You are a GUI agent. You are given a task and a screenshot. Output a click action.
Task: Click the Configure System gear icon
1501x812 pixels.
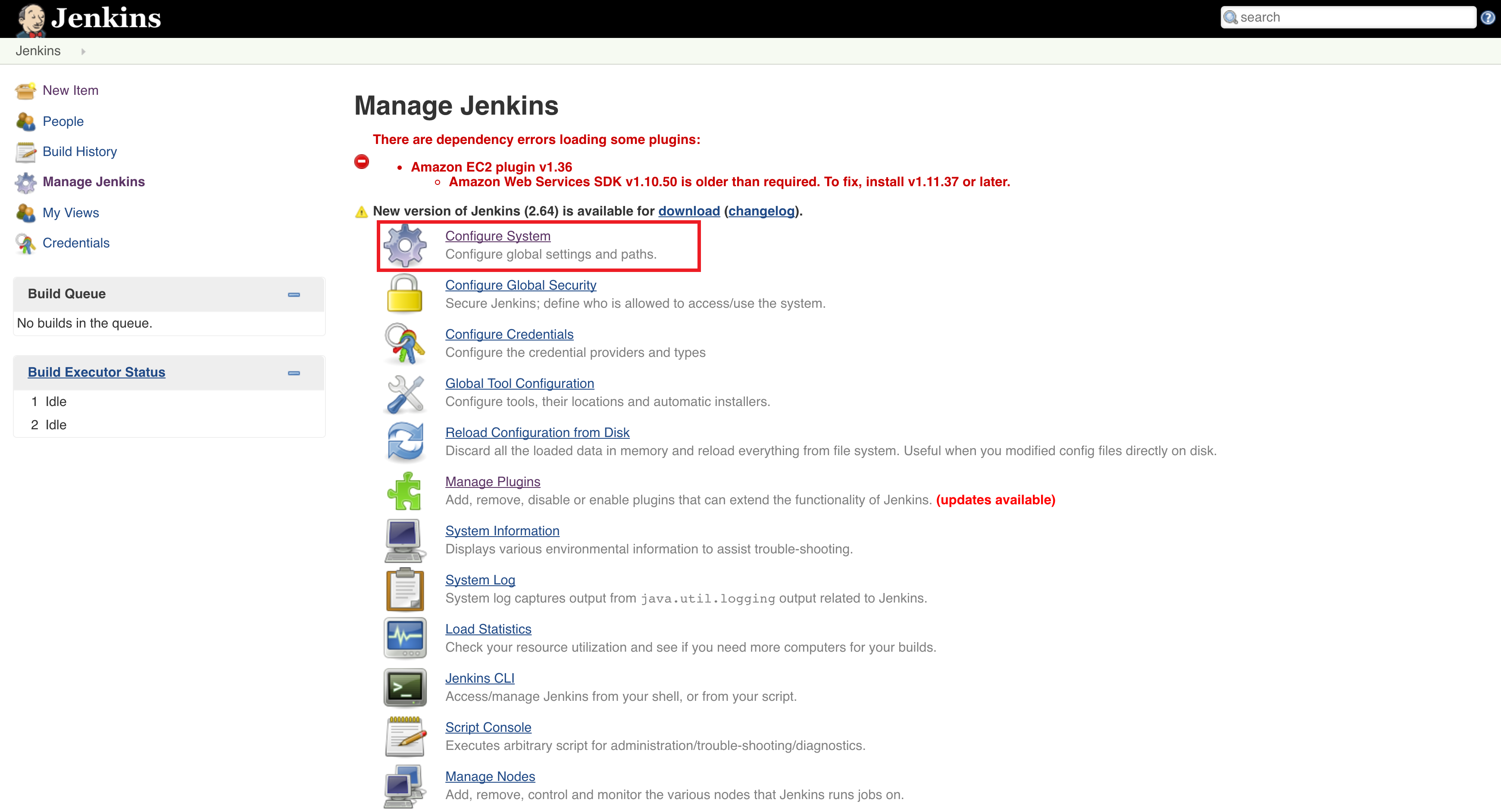point(405,245)
